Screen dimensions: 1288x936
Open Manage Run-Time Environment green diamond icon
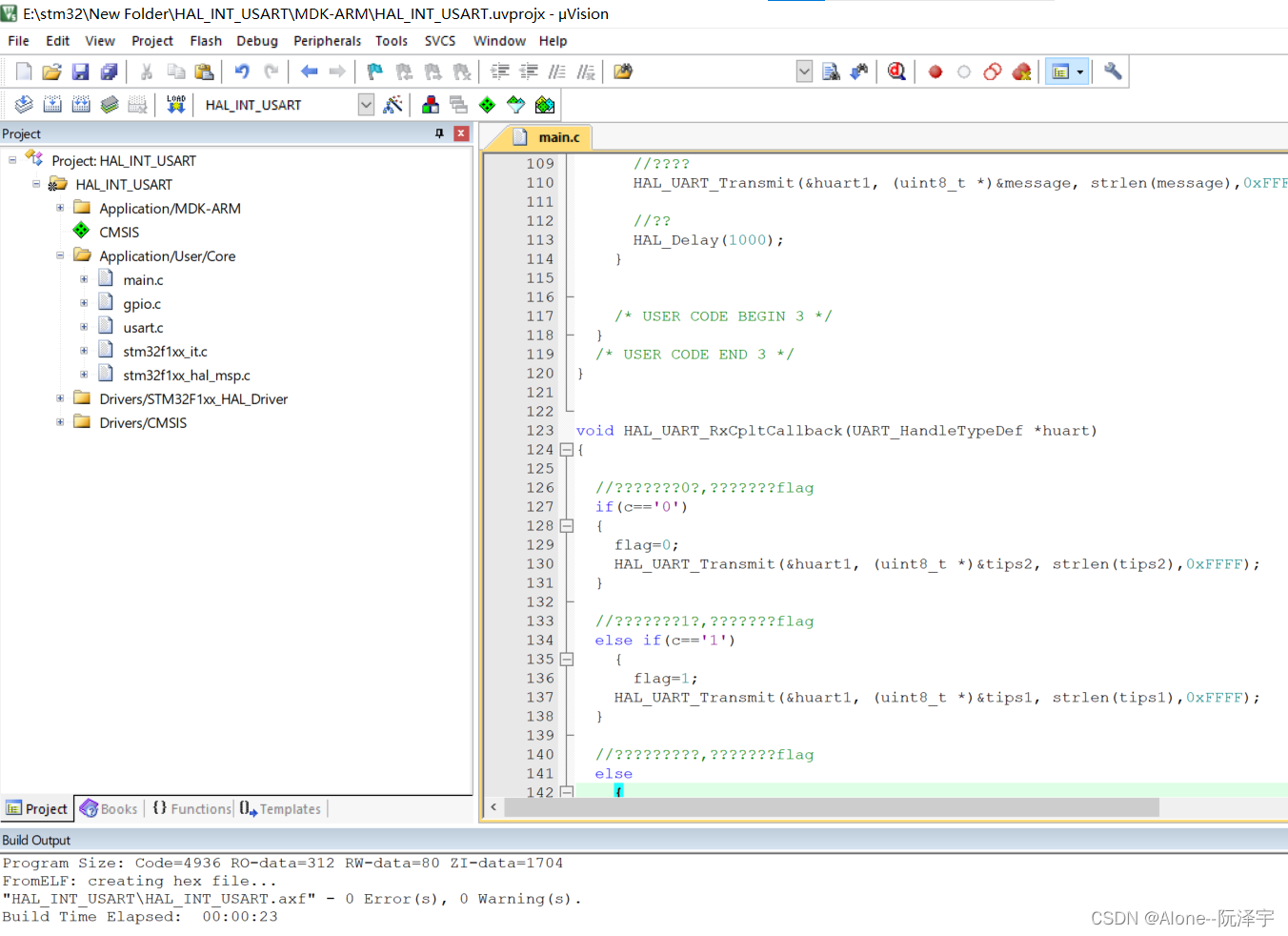click(x=488, y=105)
